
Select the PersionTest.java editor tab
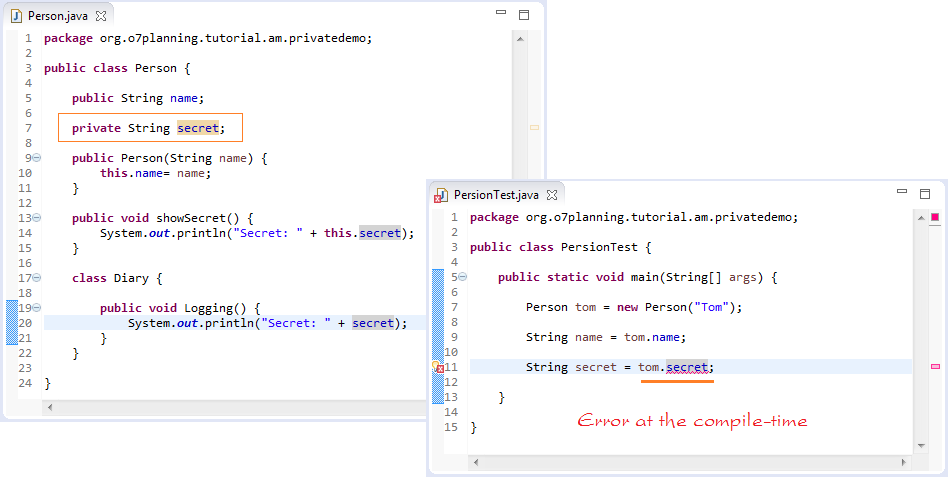tap(496, 195)
